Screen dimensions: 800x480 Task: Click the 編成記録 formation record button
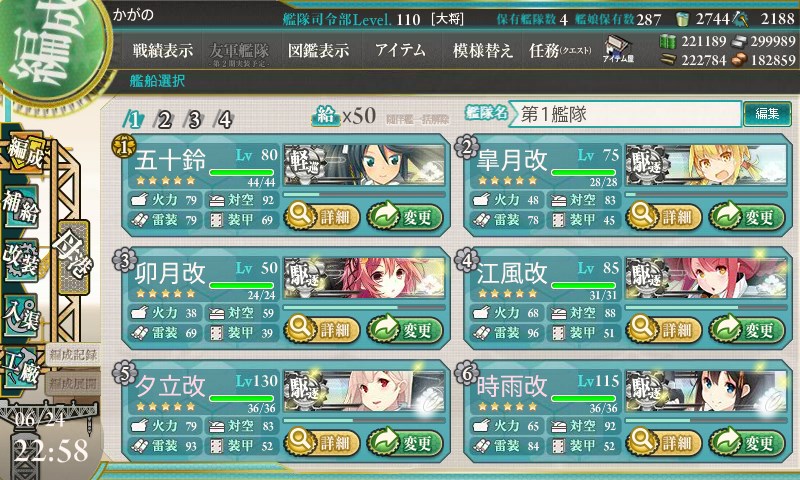click(x=73, y=355)
